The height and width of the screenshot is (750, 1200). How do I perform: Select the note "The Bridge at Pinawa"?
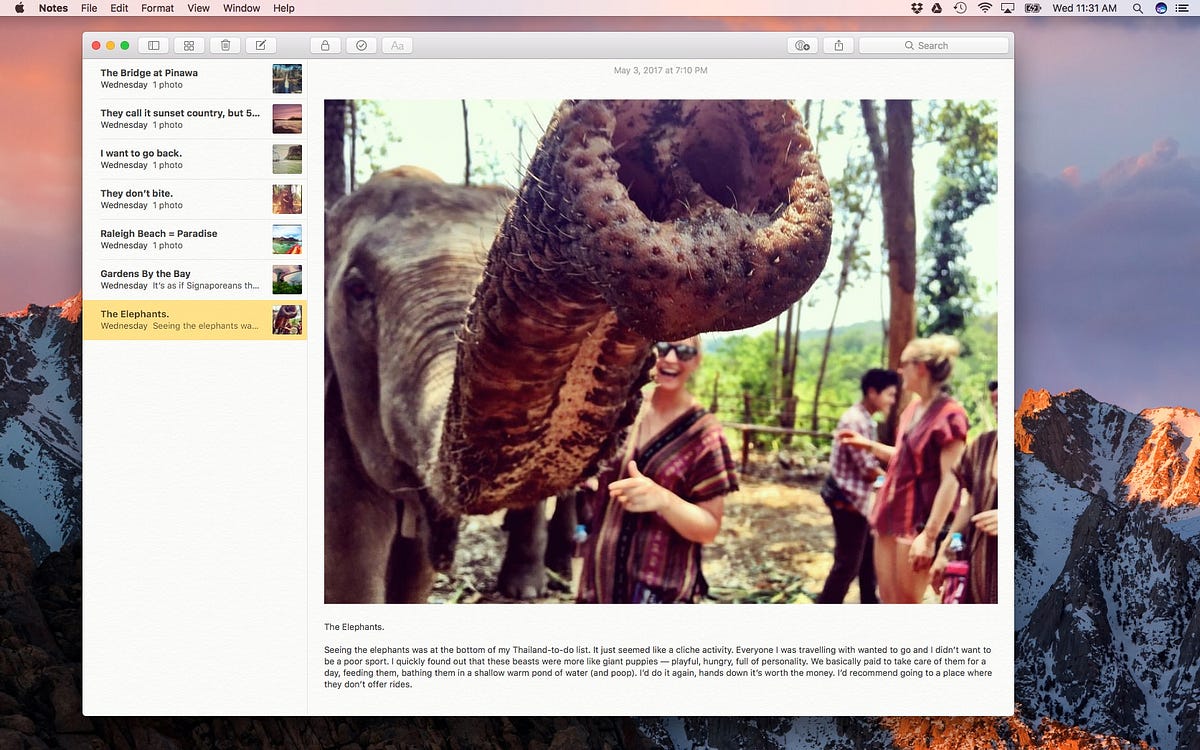195,79
